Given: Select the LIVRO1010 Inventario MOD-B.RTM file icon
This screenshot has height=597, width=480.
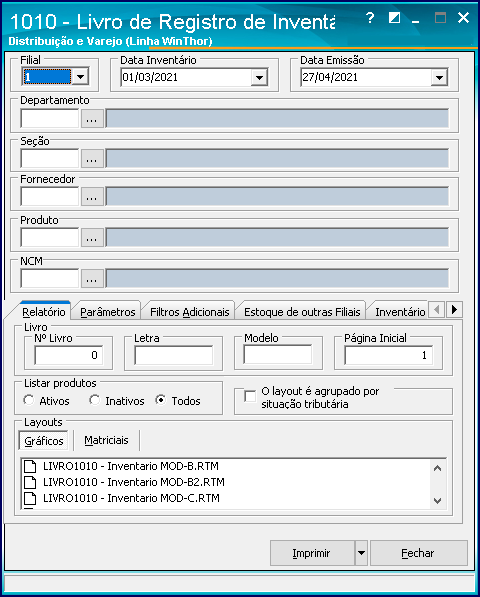Looking at the screenshot, I should coord(30,466).
